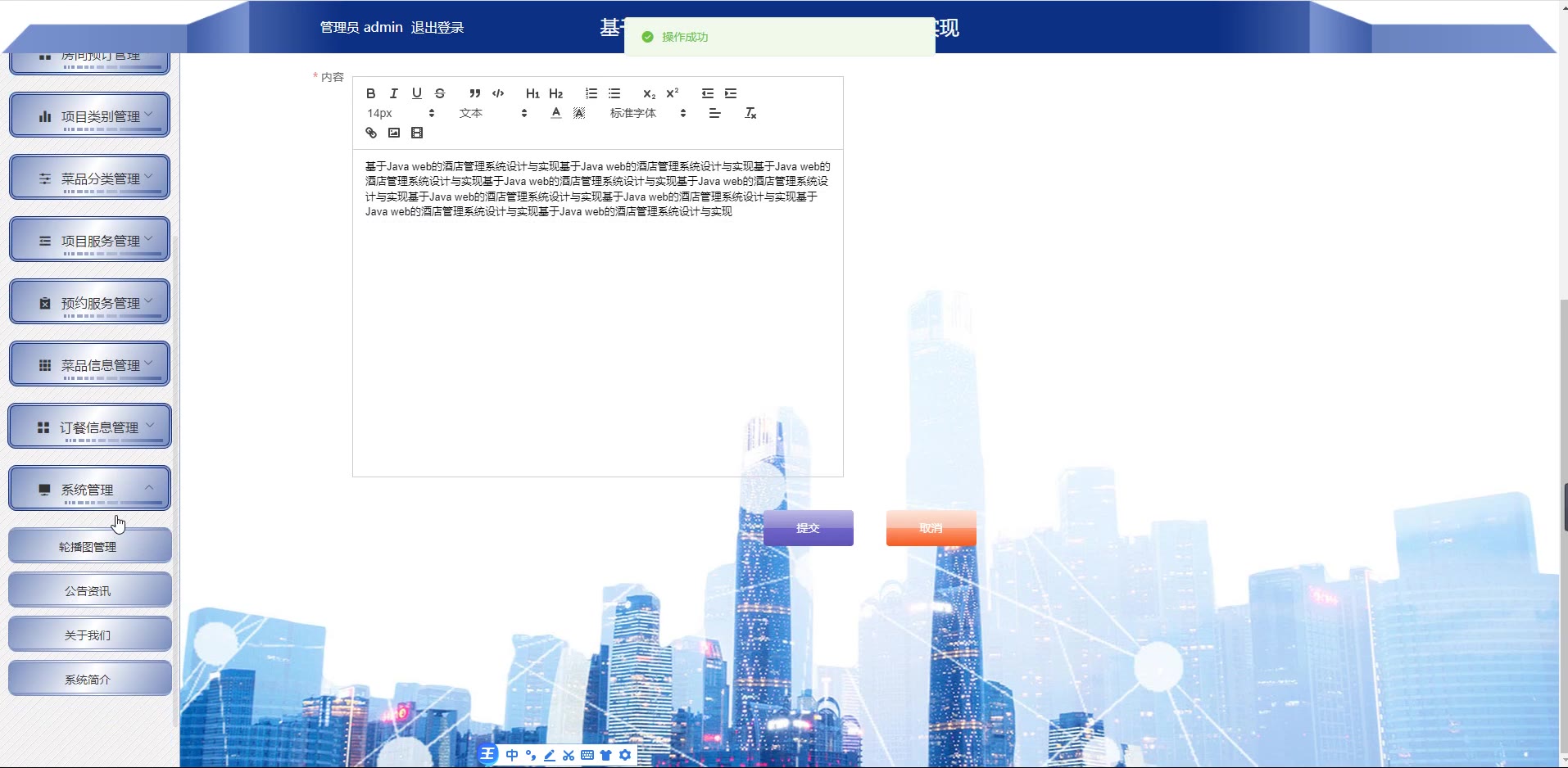Pick a text color with the A icon
1568x768 pixels.
556,113
